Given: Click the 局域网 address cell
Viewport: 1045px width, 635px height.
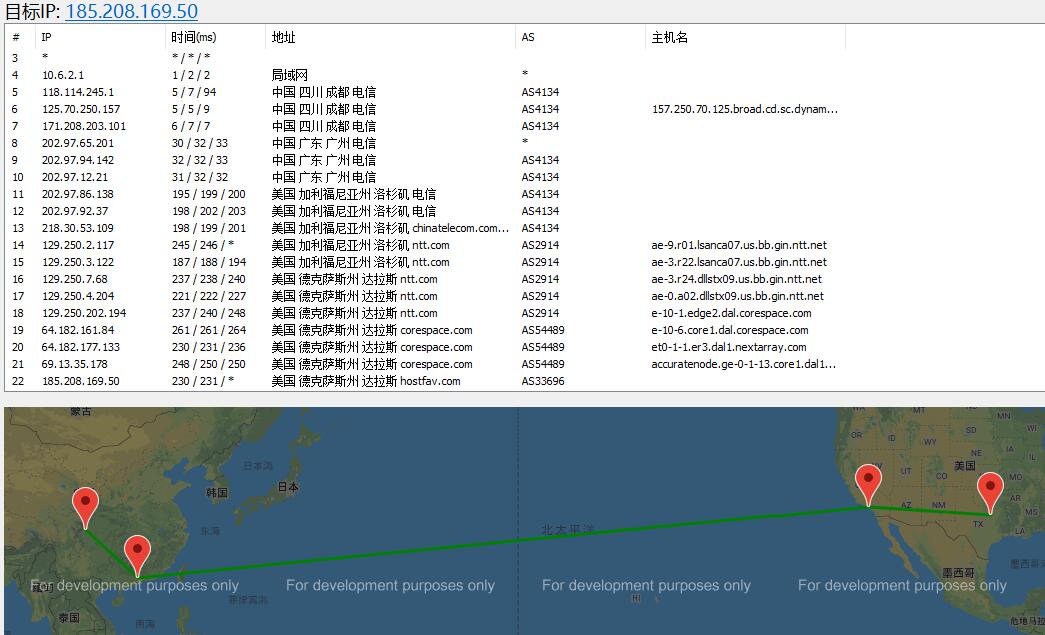Looking at the screenshot, I should (289, 75).
